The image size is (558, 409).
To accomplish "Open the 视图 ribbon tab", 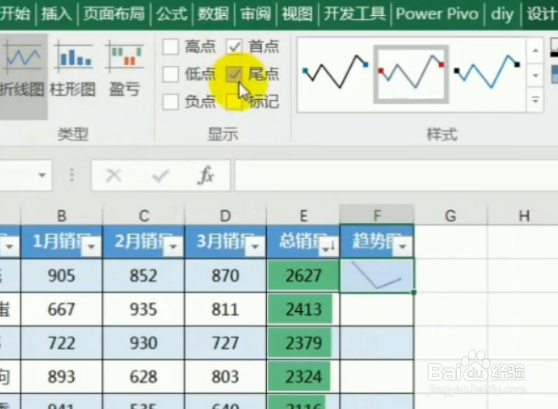I will coord(298,14).
